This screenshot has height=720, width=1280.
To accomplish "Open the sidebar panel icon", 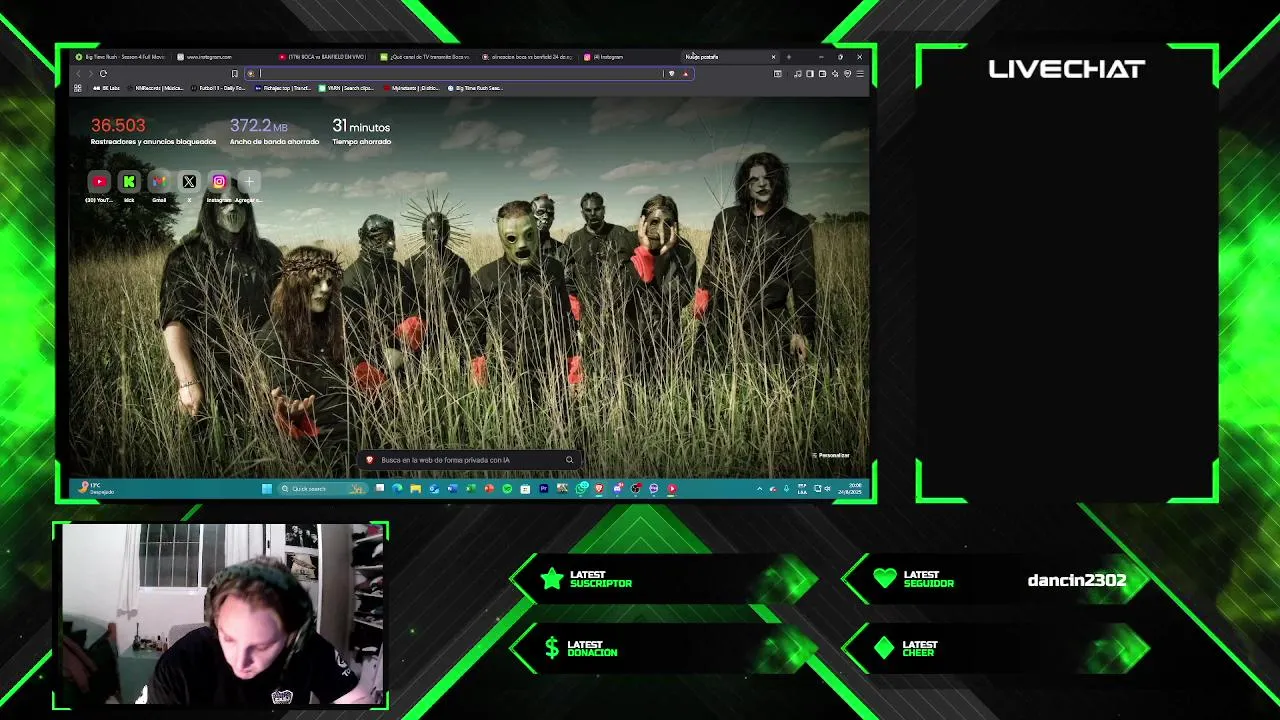I will tap(809, 73).
